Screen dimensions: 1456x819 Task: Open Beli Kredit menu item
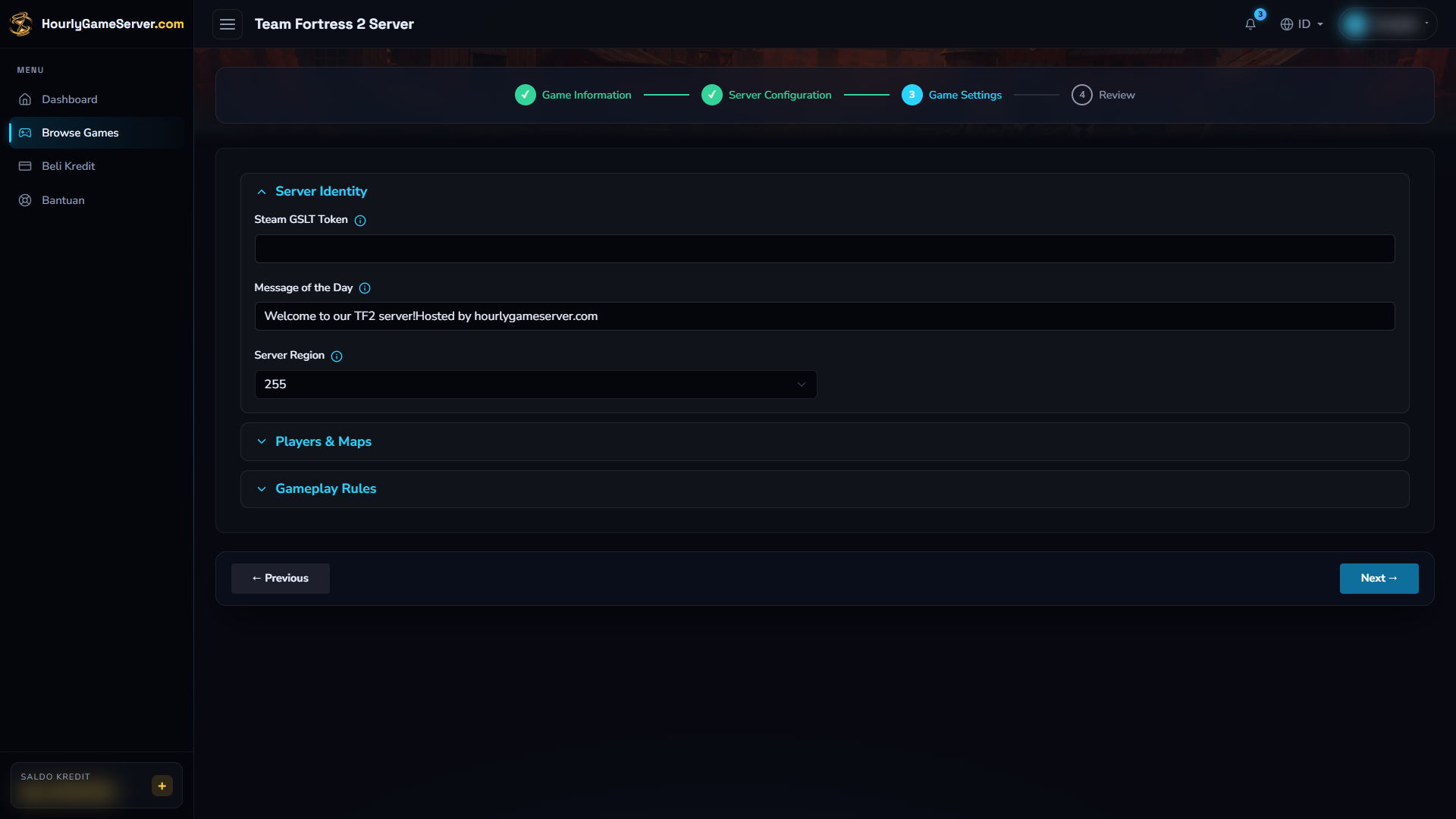tap(96, 166)
